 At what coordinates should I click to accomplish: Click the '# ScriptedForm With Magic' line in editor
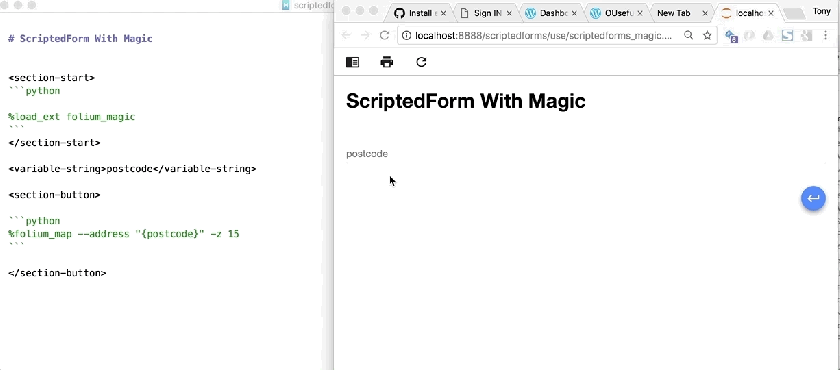point(80,39)
